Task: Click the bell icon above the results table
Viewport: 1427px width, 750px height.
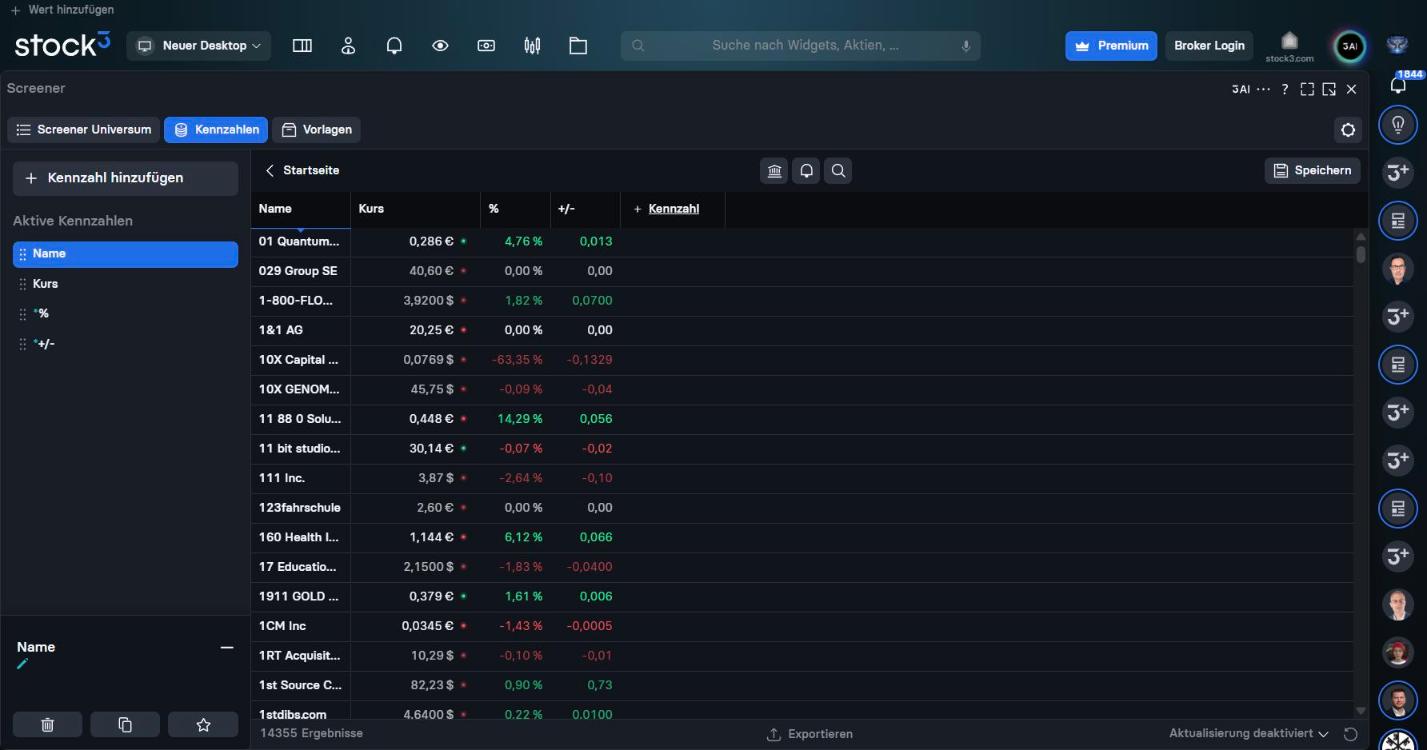Action: [x=806, y=171]
